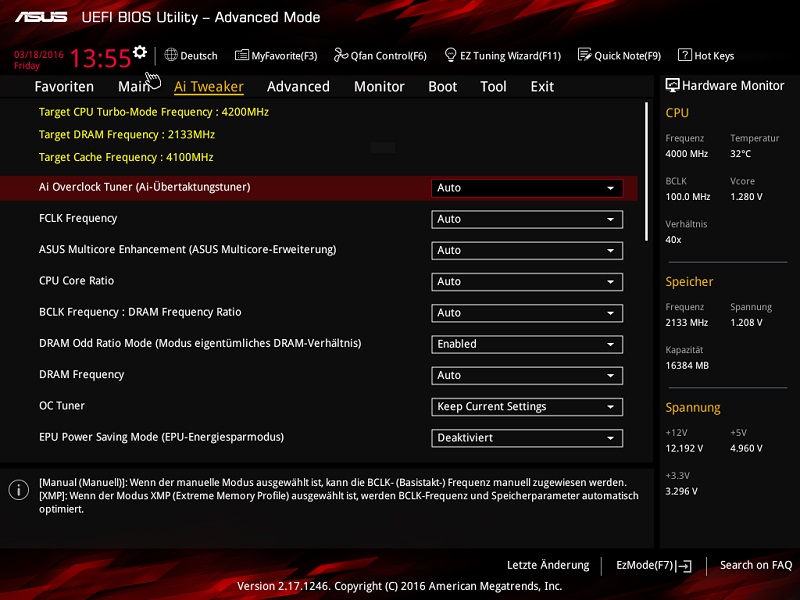Select the DRAM Frequency row label
This screenshot has height=600, width=800.
[82, 374]
